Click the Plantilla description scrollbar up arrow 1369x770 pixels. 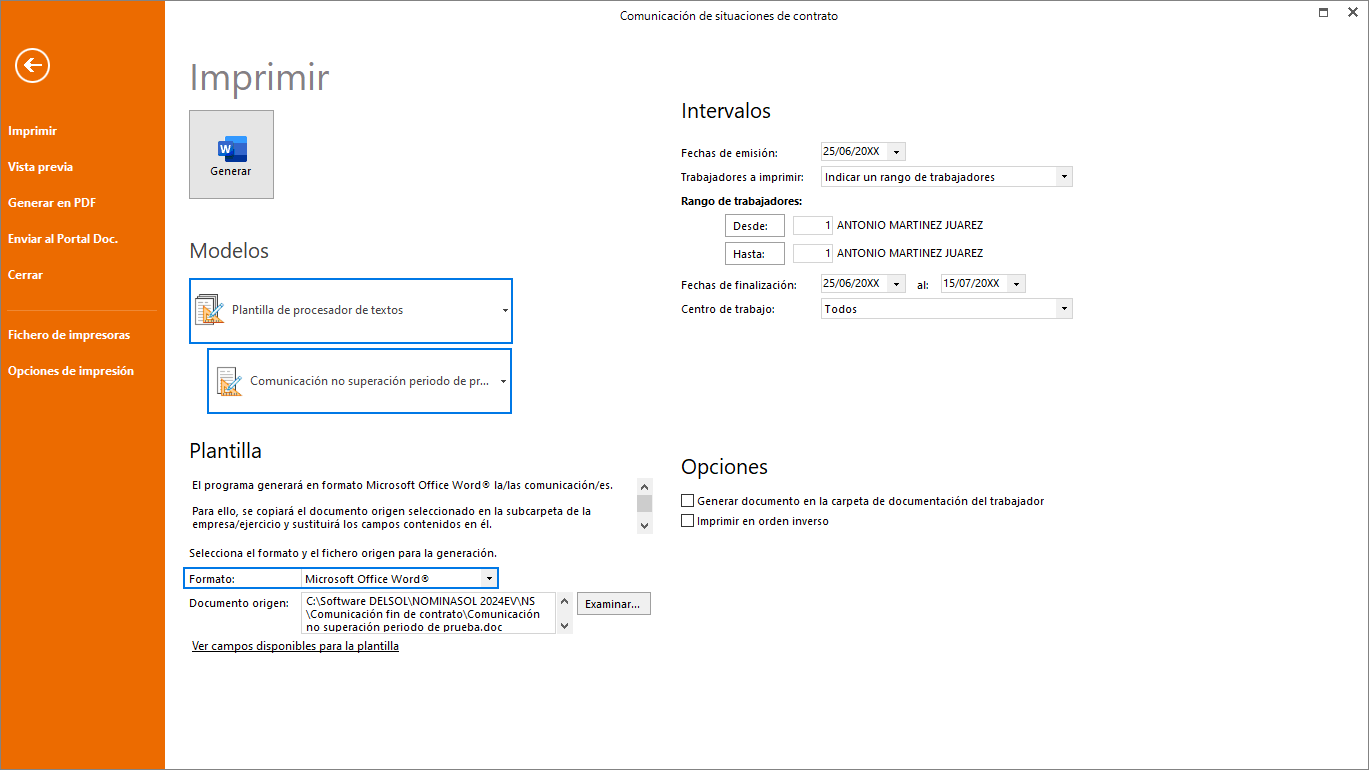coord(644,485)
